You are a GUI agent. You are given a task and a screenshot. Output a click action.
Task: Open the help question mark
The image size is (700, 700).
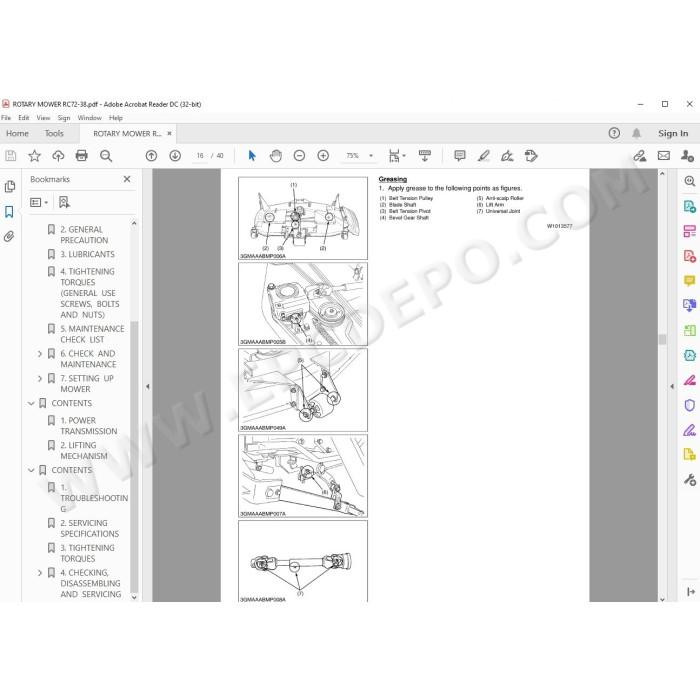click(614, 133)
